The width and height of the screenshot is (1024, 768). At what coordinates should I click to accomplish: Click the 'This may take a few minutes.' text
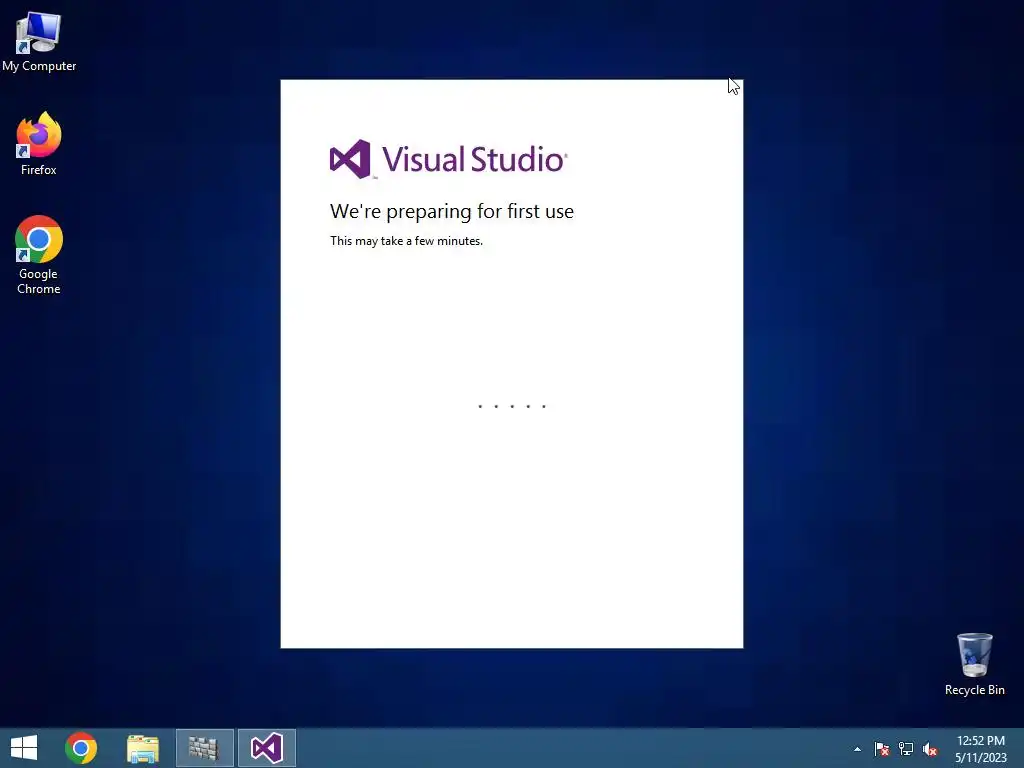click(406, 241)
